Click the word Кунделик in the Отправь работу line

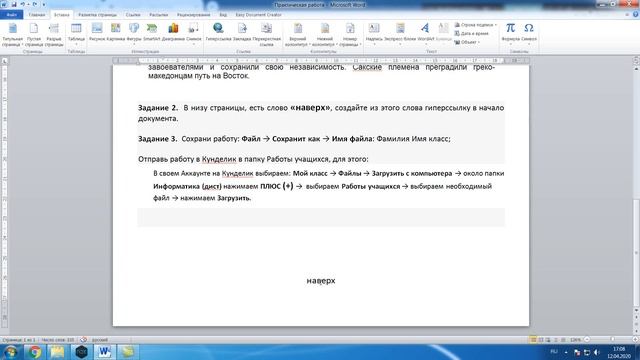tap(219, 159)
